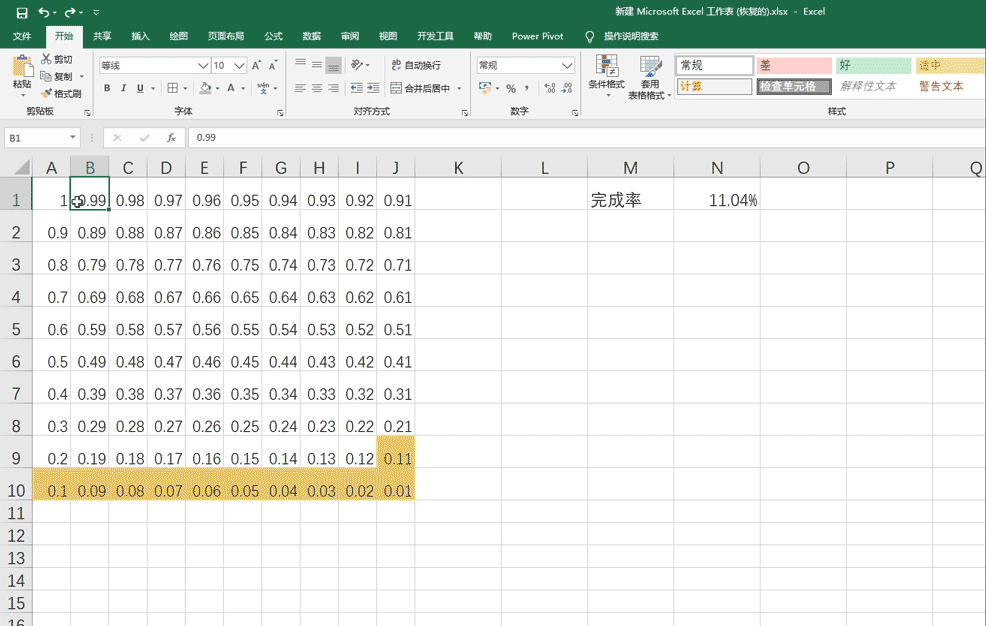Apply percent style
986x626 pixels.
pyautogui.click(x=511, y=89)
